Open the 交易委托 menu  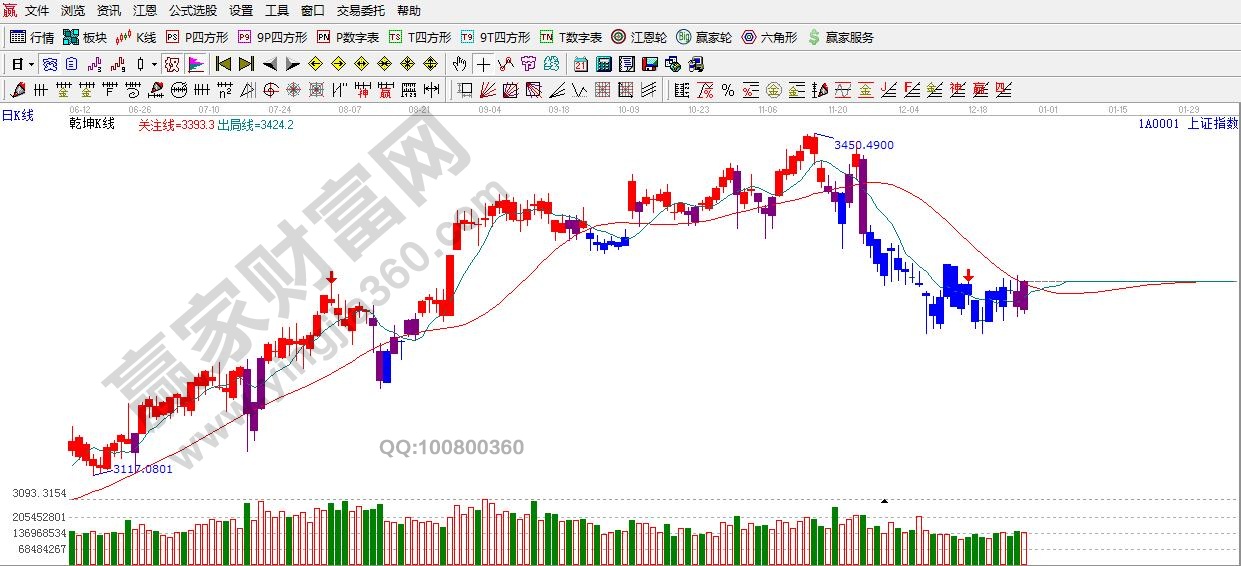360,11
